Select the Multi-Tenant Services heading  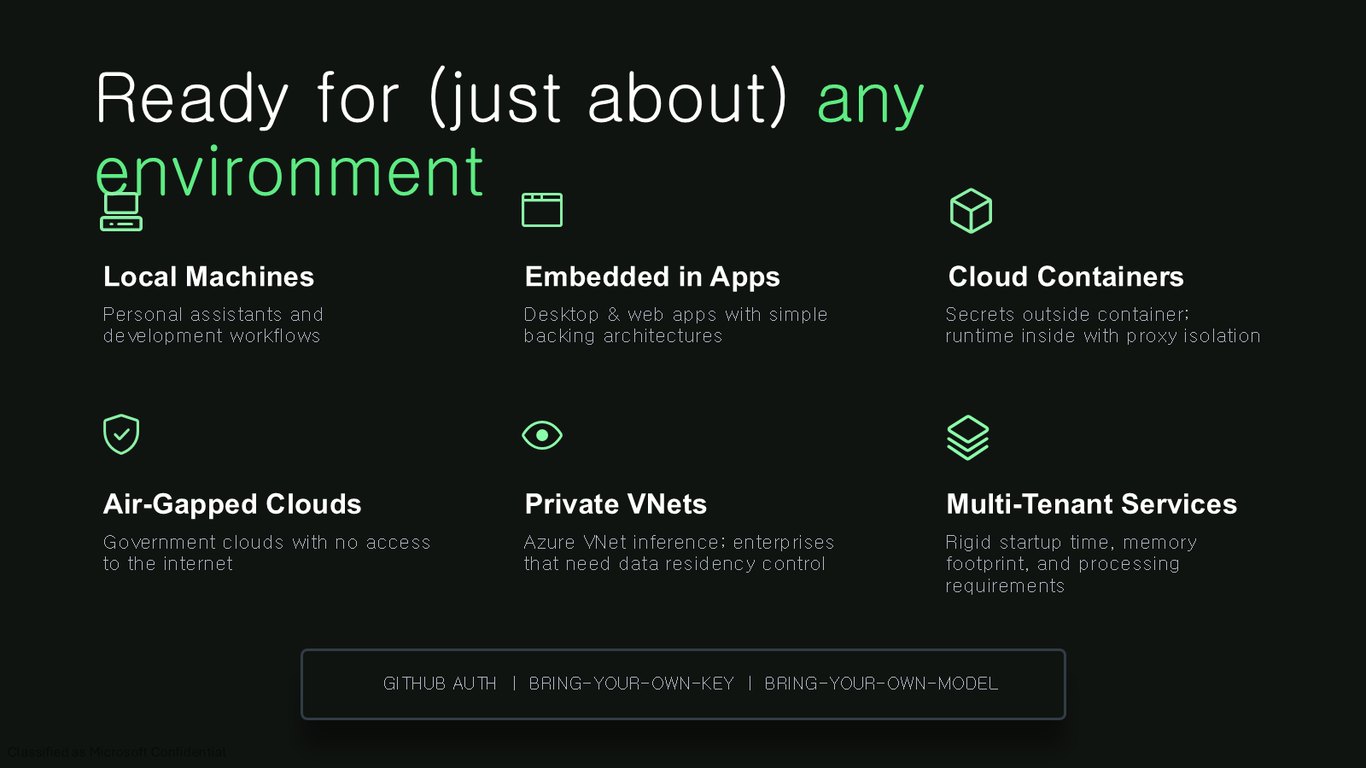click(1092, 504)
